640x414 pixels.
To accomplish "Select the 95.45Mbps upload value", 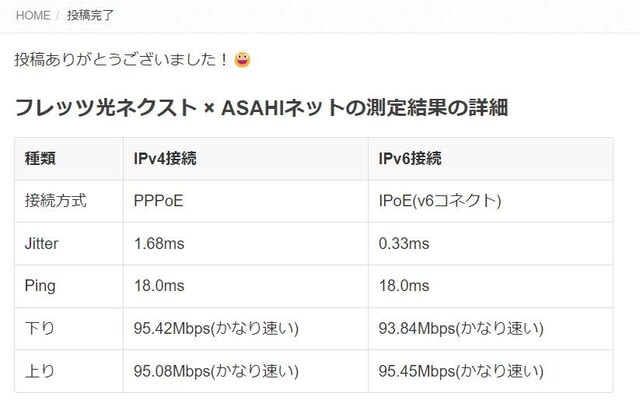I will click(461, 371).
